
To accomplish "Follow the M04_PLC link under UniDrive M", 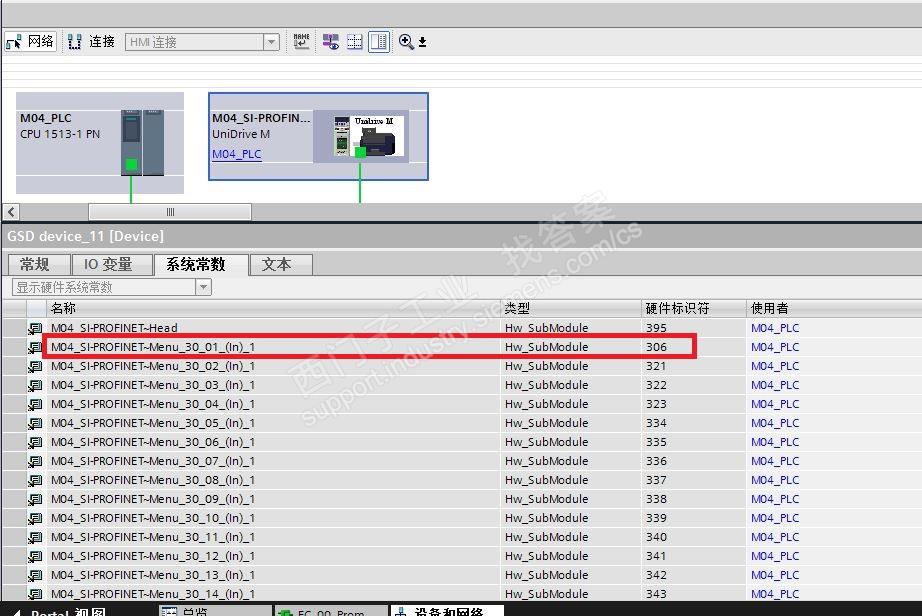I will (236, 154).
